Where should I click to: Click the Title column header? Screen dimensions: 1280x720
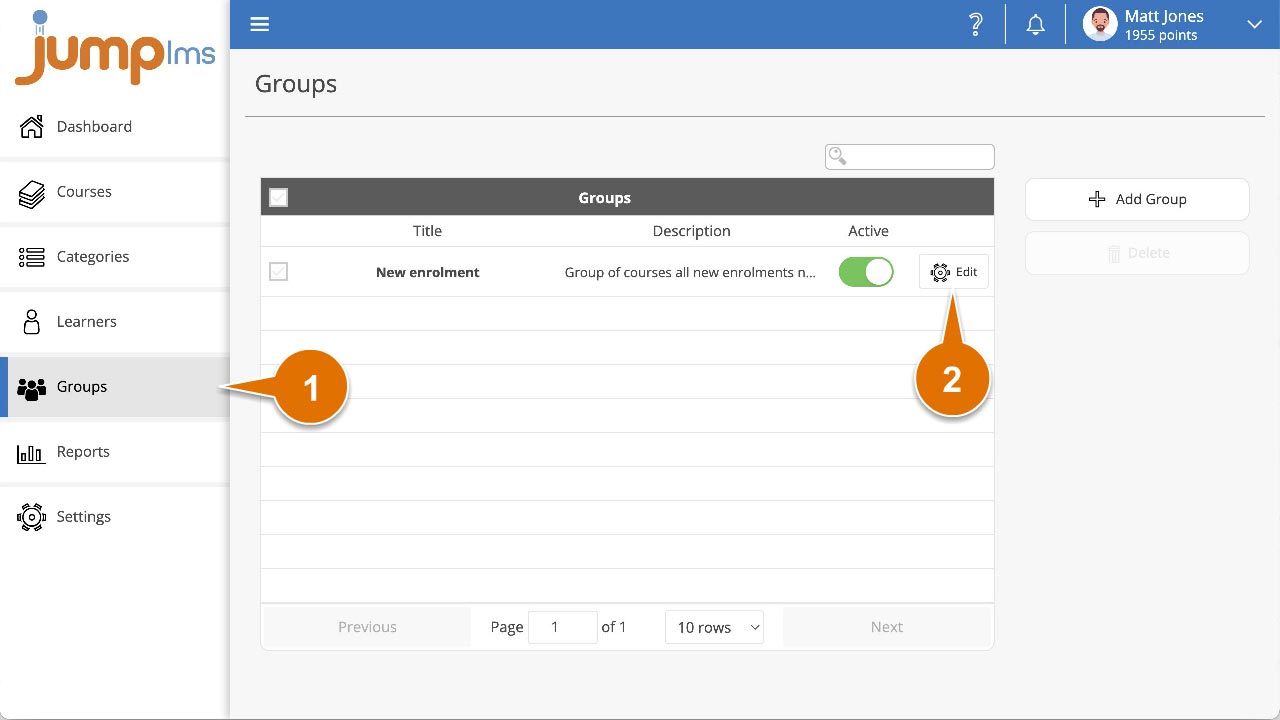coord(427,231)
